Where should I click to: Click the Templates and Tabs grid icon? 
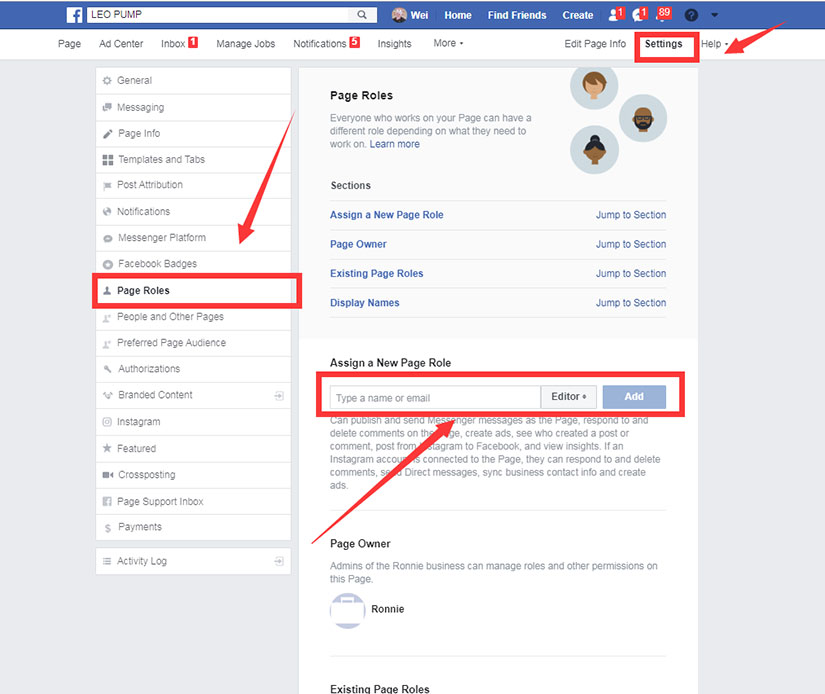108,160
